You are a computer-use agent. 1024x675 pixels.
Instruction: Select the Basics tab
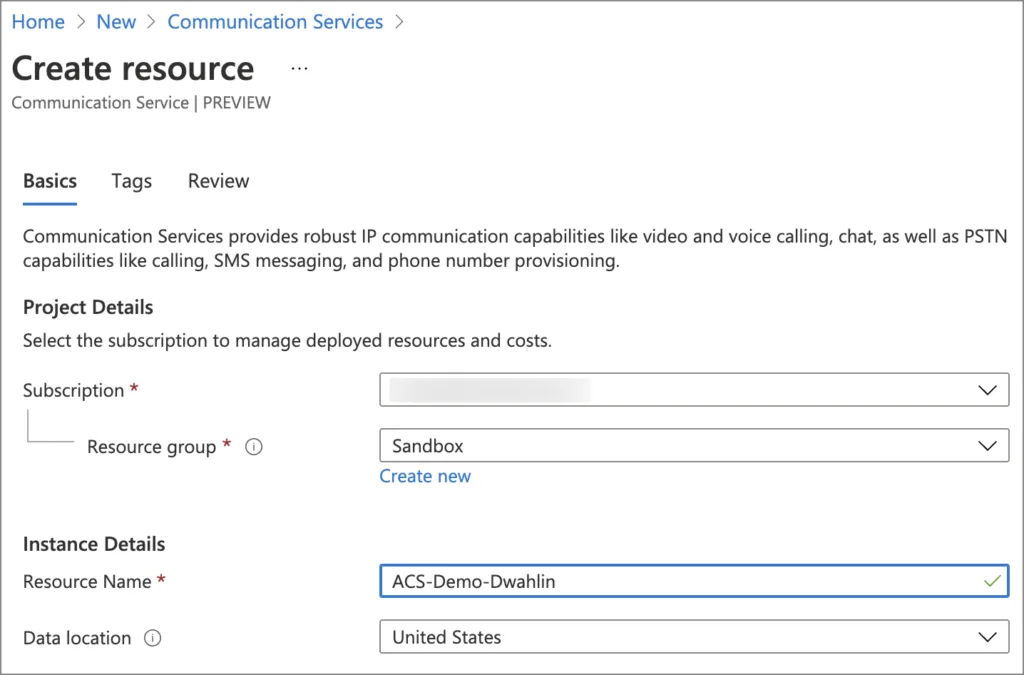(50, 181)
